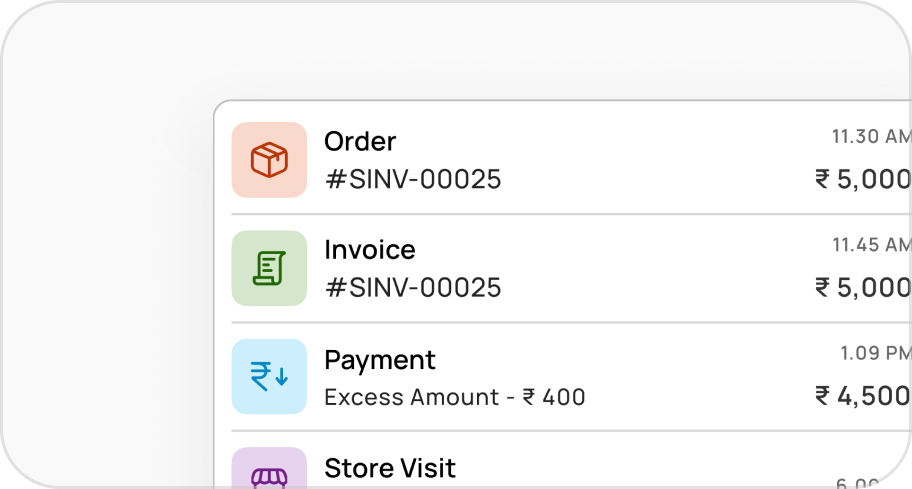Screen dimensions: 912x489
Task: Click the blue Payment rupee icon
Action: pyautogui.click(x=269, y=377)
